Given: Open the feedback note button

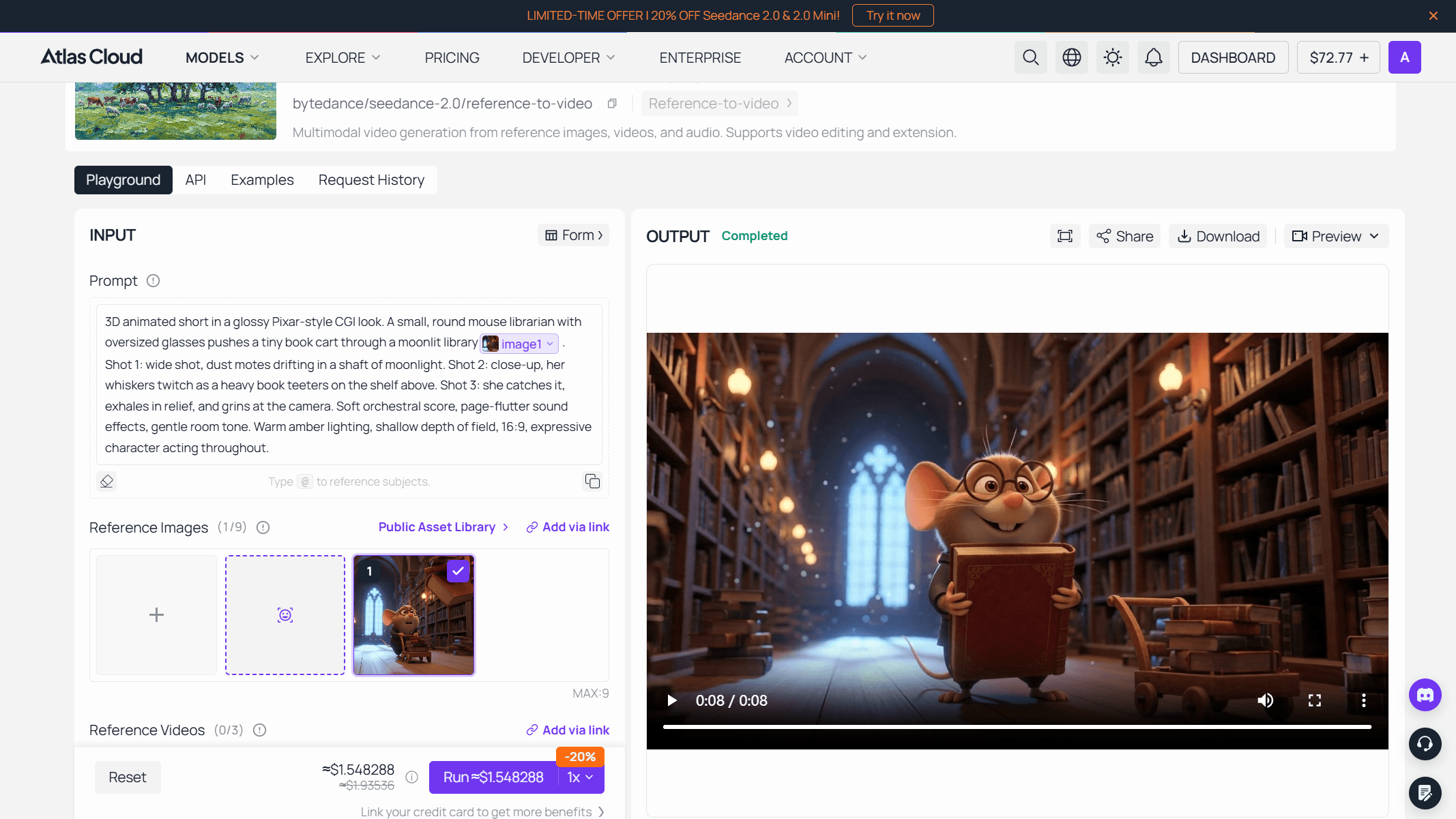Looking at the screenshot, I should 1425,793.
